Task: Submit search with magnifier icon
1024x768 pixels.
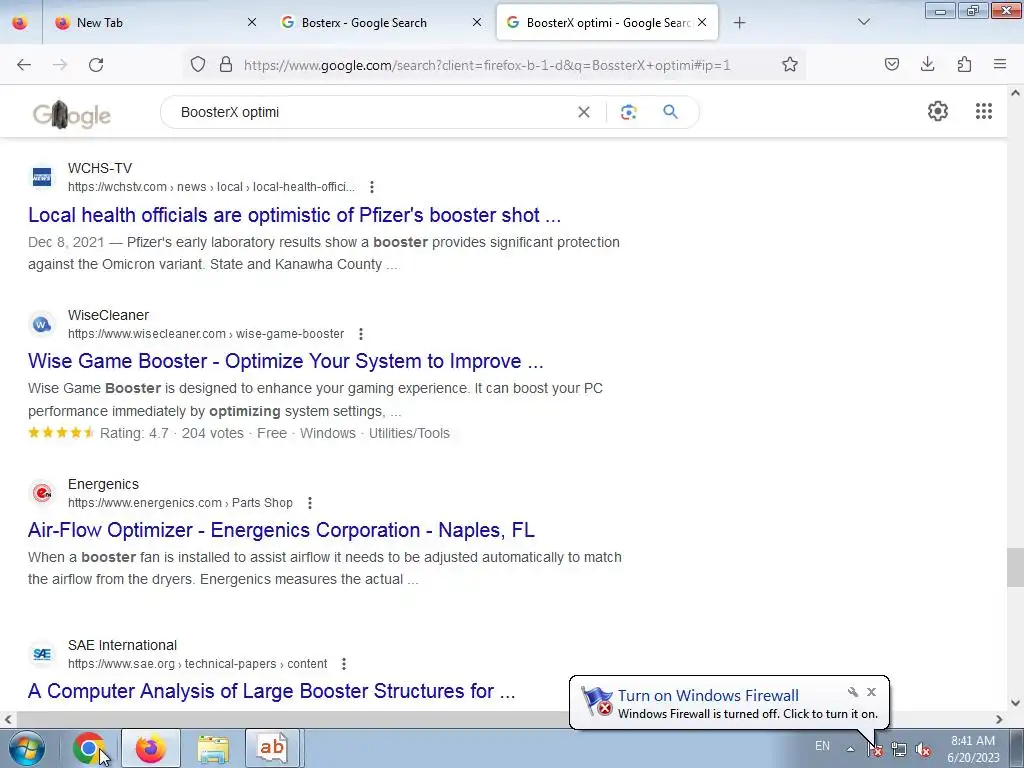Action: 670,112
